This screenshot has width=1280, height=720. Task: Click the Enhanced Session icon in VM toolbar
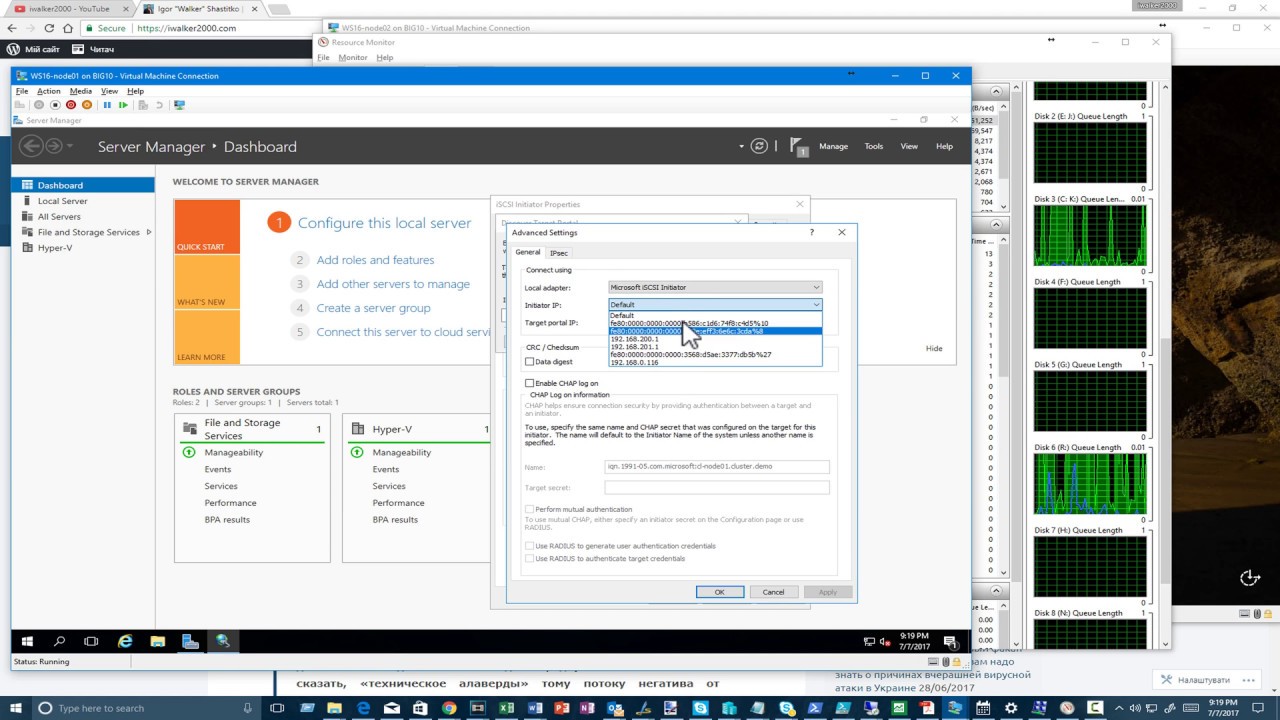(x=179, y=105)
